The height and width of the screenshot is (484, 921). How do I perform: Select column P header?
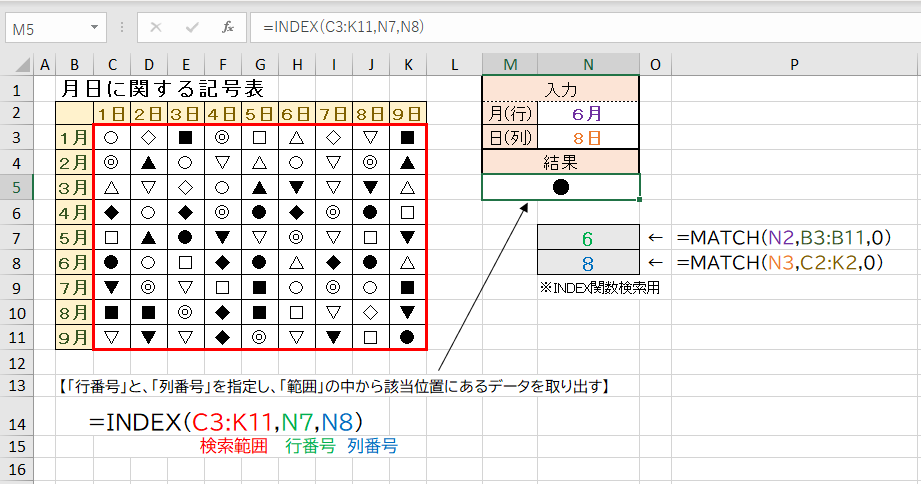coord(794,65)
